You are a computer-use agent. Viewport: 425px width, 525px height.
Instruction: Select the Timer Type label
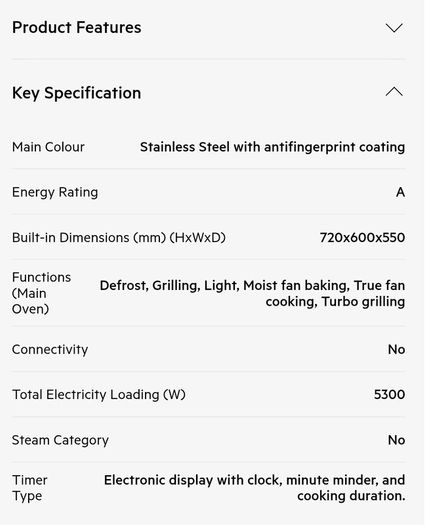click(x=29, y=488)
